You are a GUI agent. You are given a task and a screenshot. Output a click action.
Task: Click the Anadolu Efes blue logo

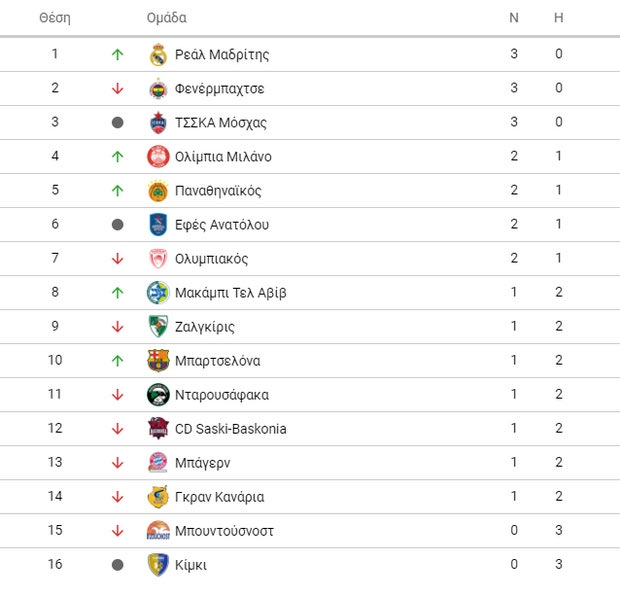(158, 225)
